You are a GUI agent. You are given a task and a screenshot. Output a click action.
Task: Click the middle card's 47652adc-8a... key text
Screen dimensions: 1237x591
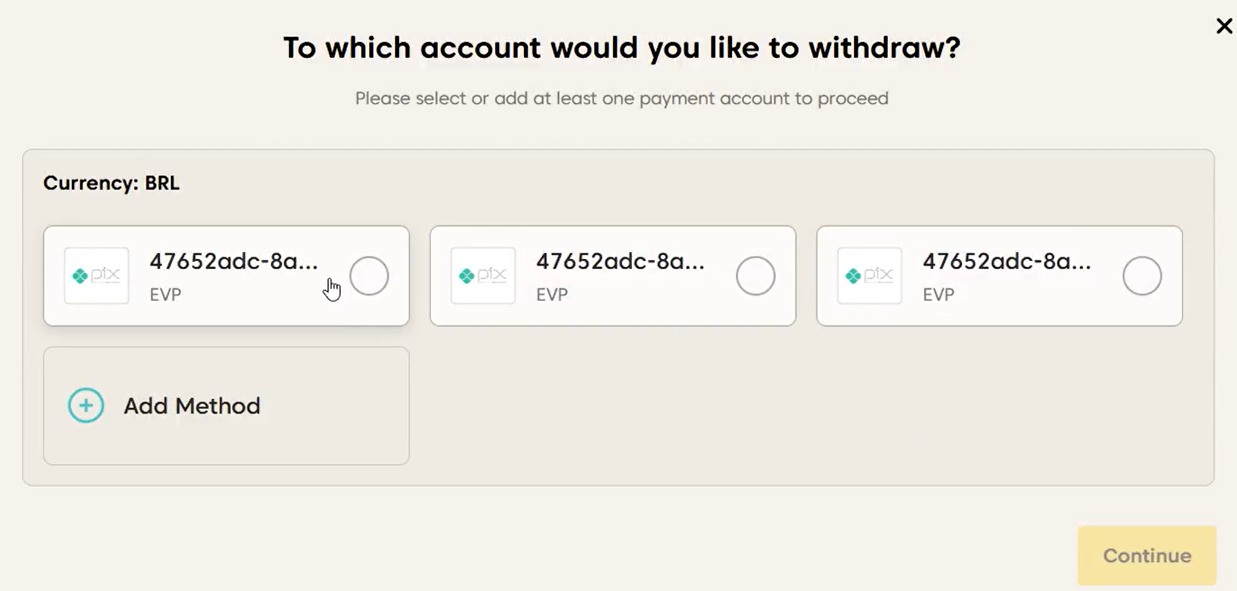(x=620, y=262)
